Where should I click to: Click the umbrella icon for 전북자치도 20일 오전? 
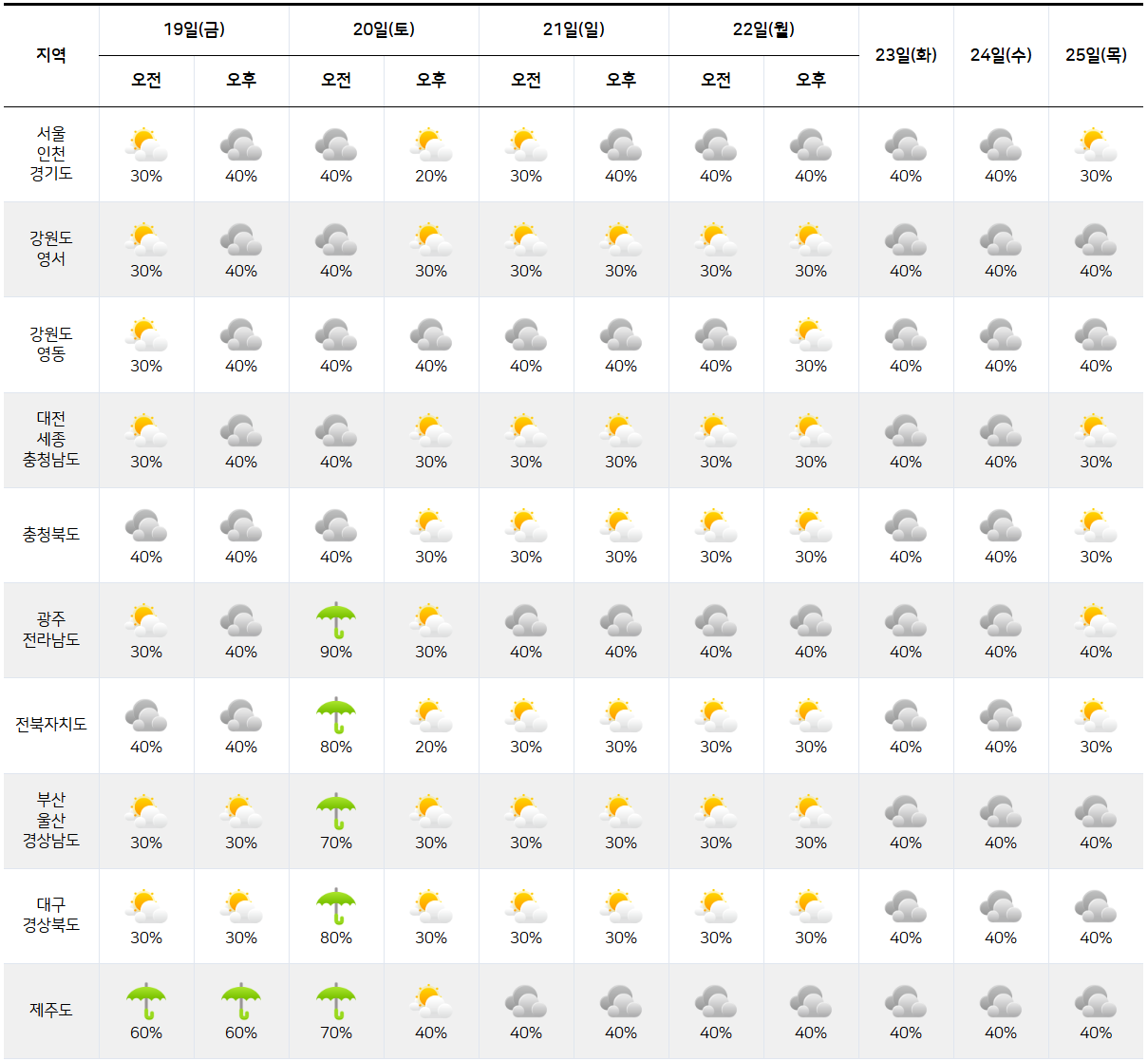coord(336,716)
